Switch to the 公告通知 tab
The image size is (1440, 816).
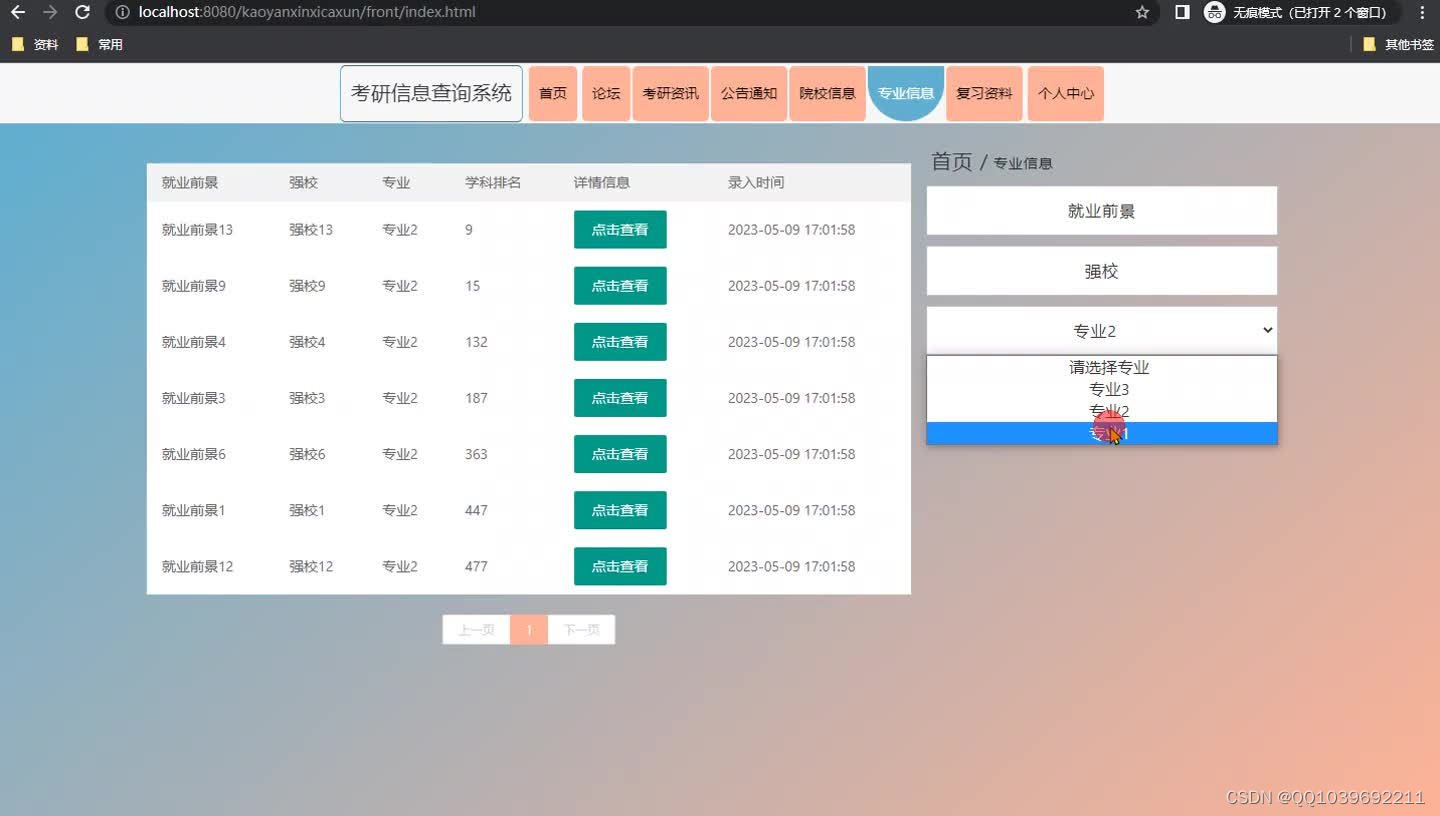(x=749, y=93)
